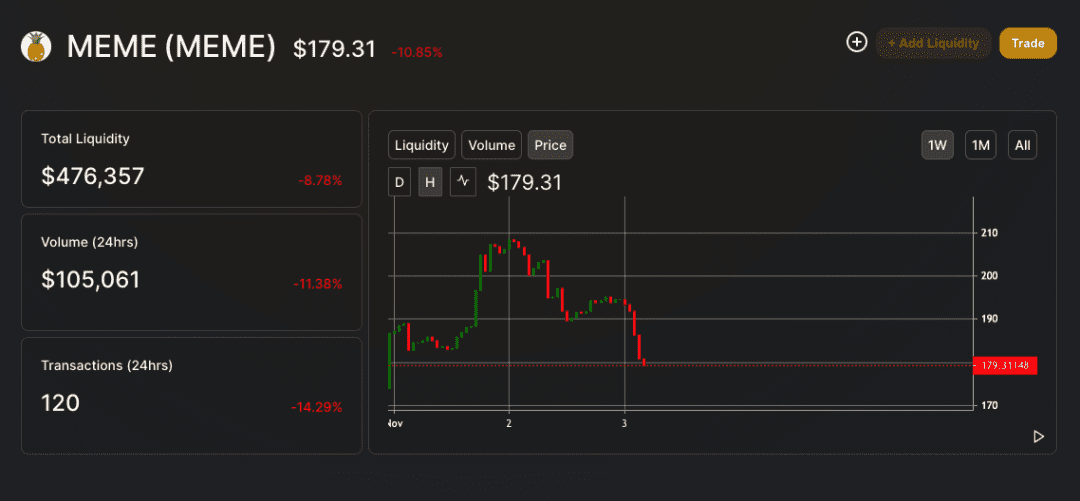Click the Nov date axis label
This screenshot has height=501, width=1080.
click(395, 423)
